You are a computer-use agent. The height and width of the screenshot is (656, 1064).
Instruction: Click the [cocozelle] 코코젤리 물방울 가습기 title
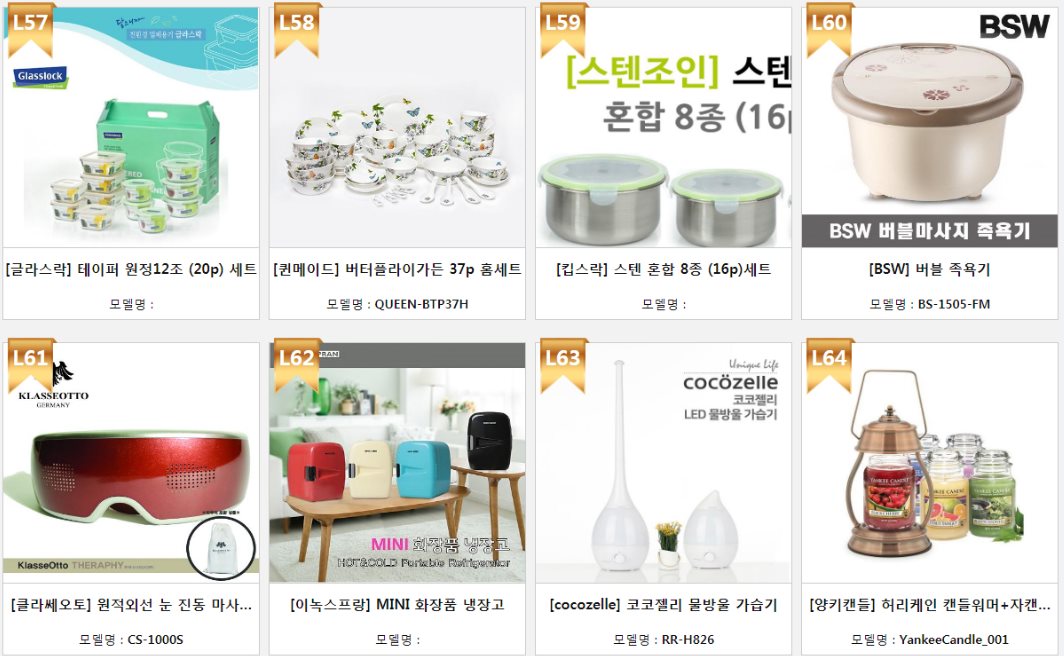pyautogui.click(x=663, y=604)
